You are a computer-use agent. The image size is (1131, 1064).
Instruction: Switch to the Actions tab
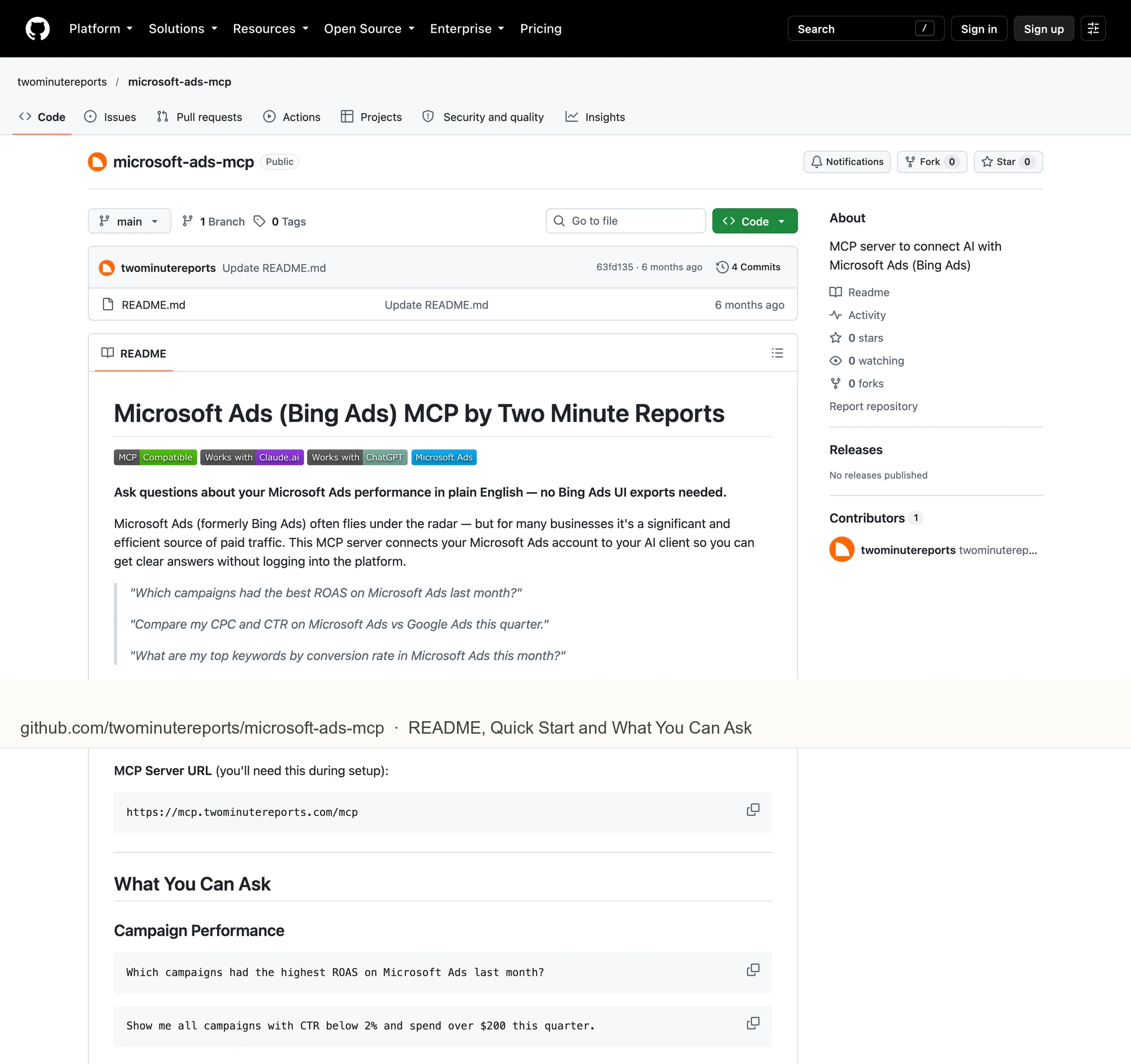(x=292, y=117)
